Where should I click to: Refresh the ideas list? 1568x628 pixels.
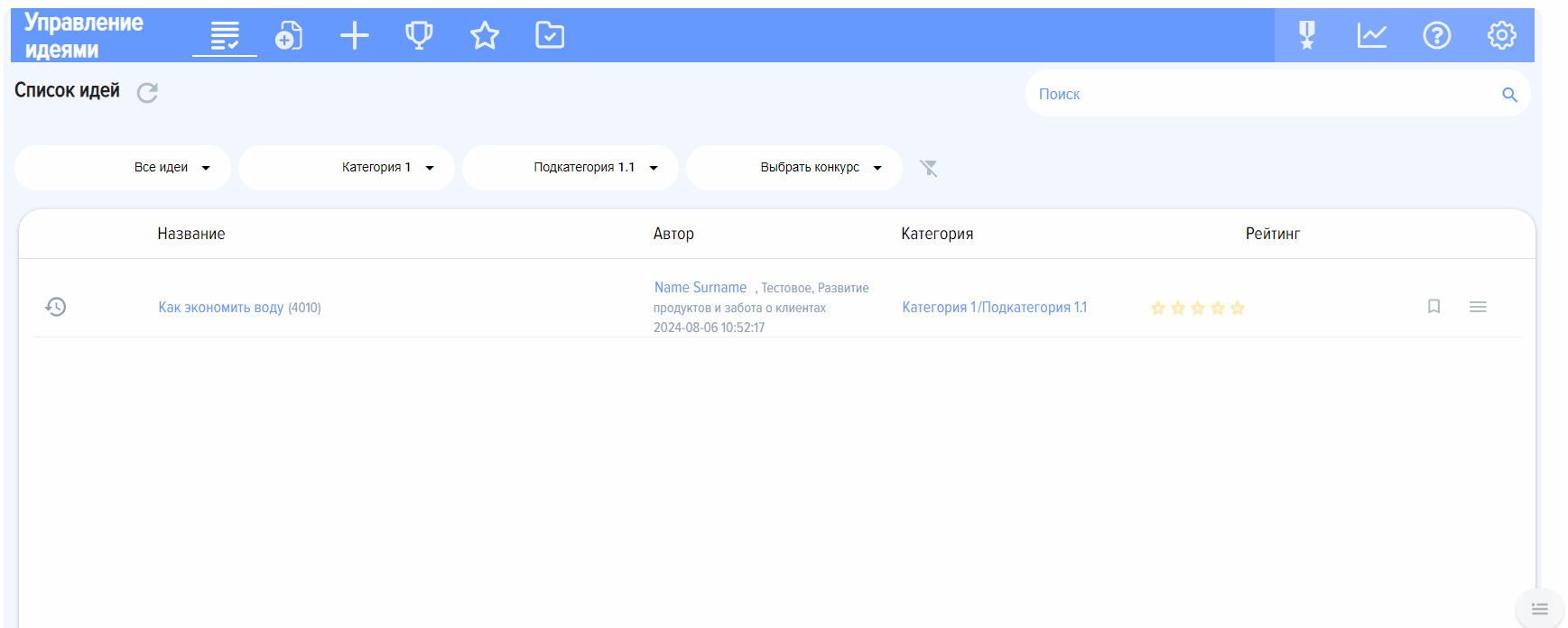point(147,93)
